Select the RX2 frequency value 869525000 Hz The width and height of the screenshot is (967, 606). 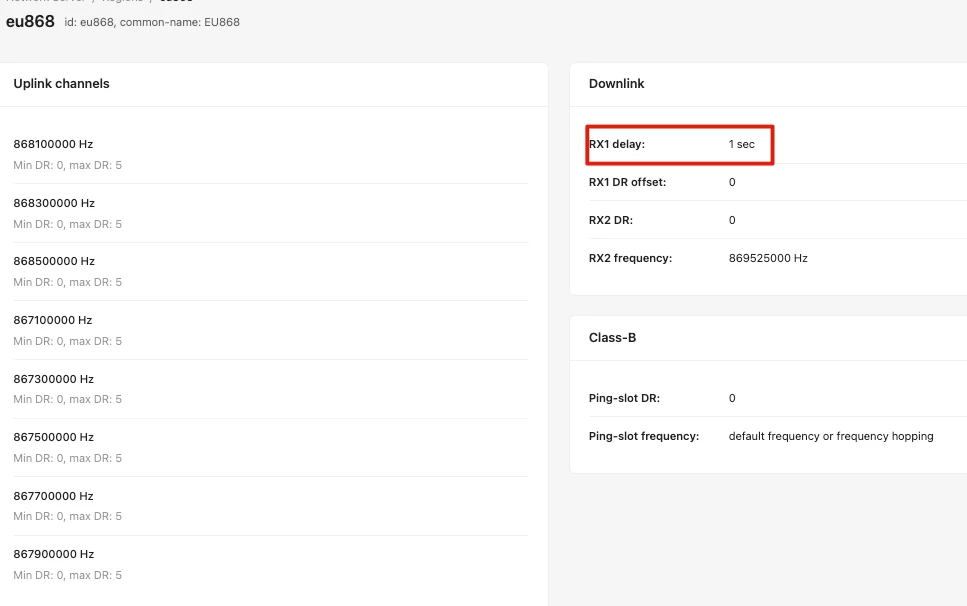[x=768, y=258]
